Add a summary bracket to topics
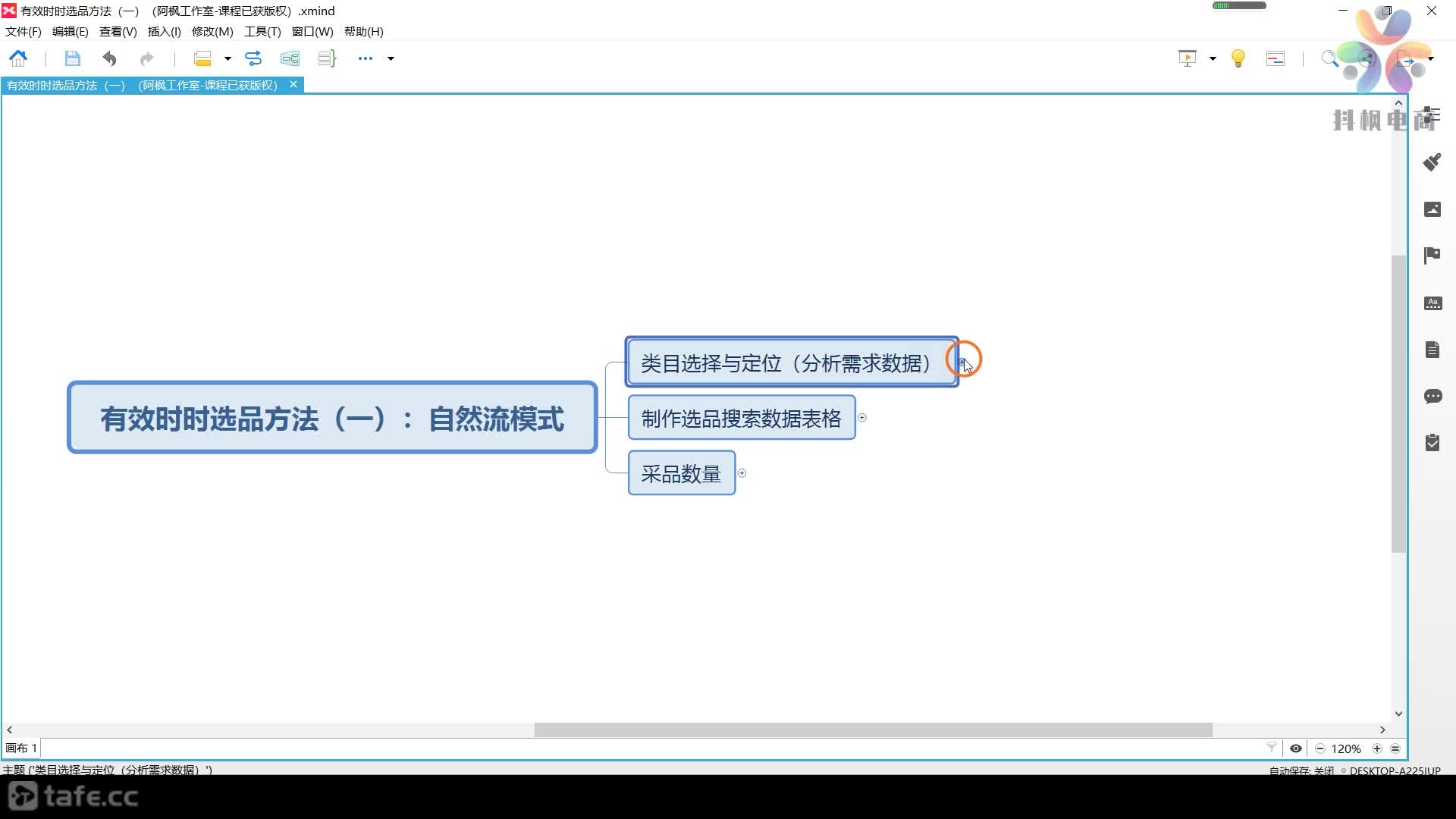1456x819 pixels. 326,58
